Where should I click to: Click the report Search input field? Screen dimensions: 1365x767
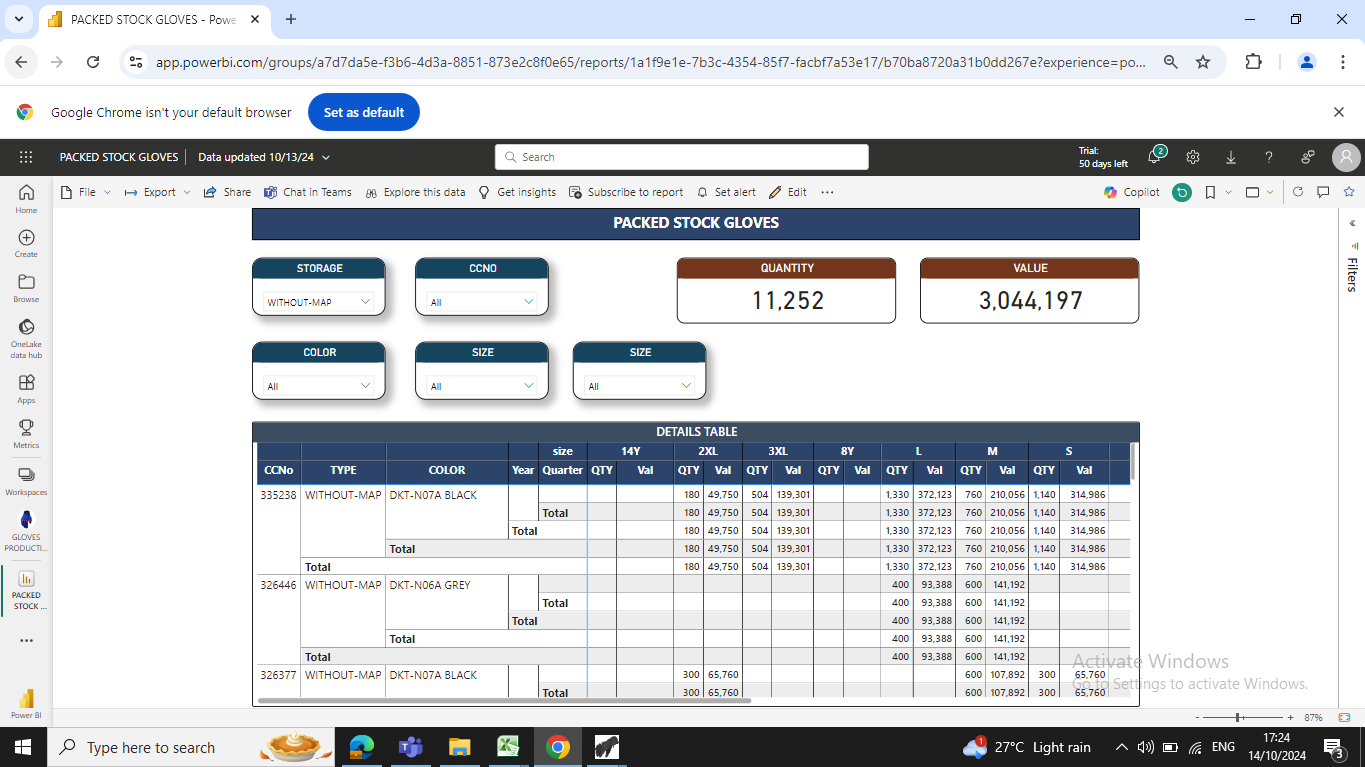(682, 157)
